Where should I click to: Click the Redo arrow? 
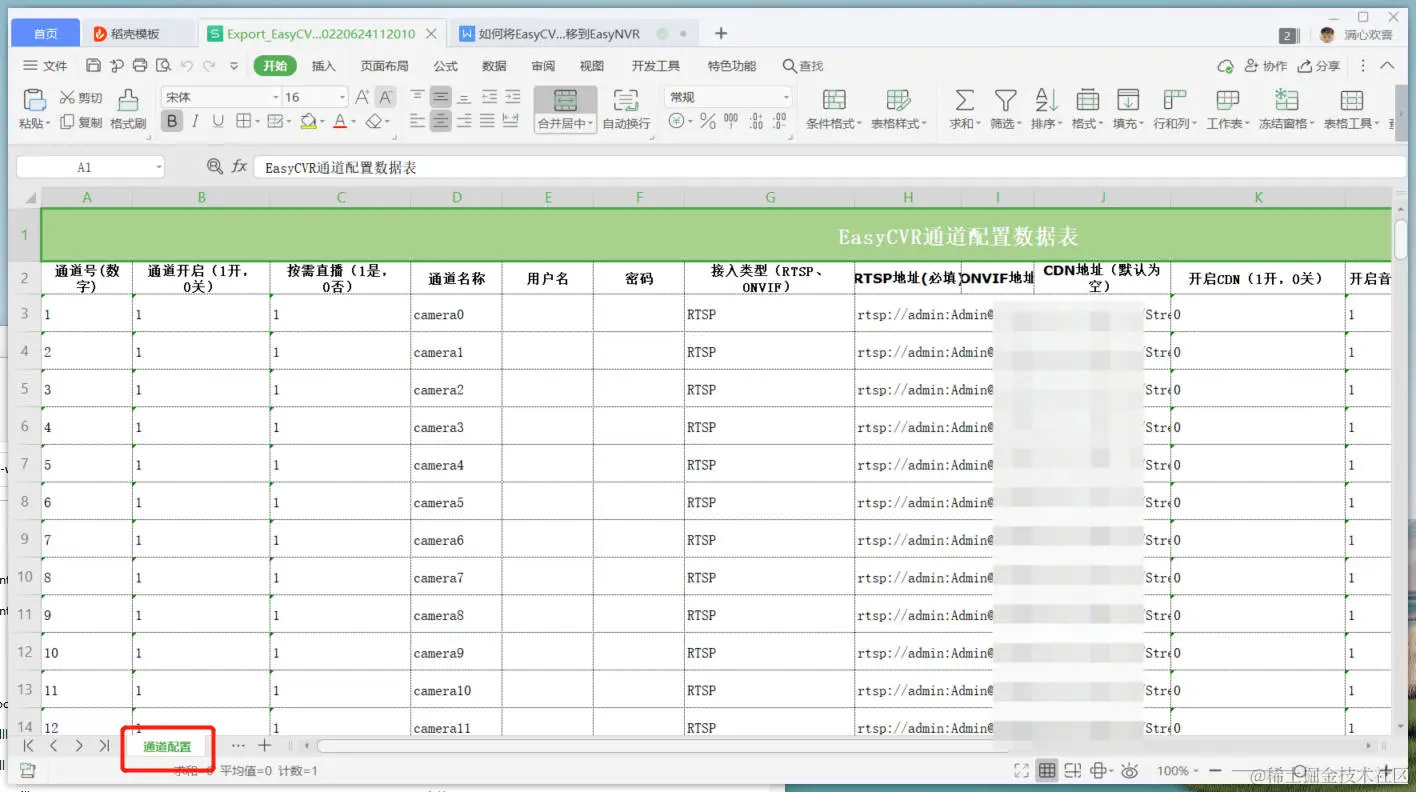pyautogui.click(x=209, y=66)
